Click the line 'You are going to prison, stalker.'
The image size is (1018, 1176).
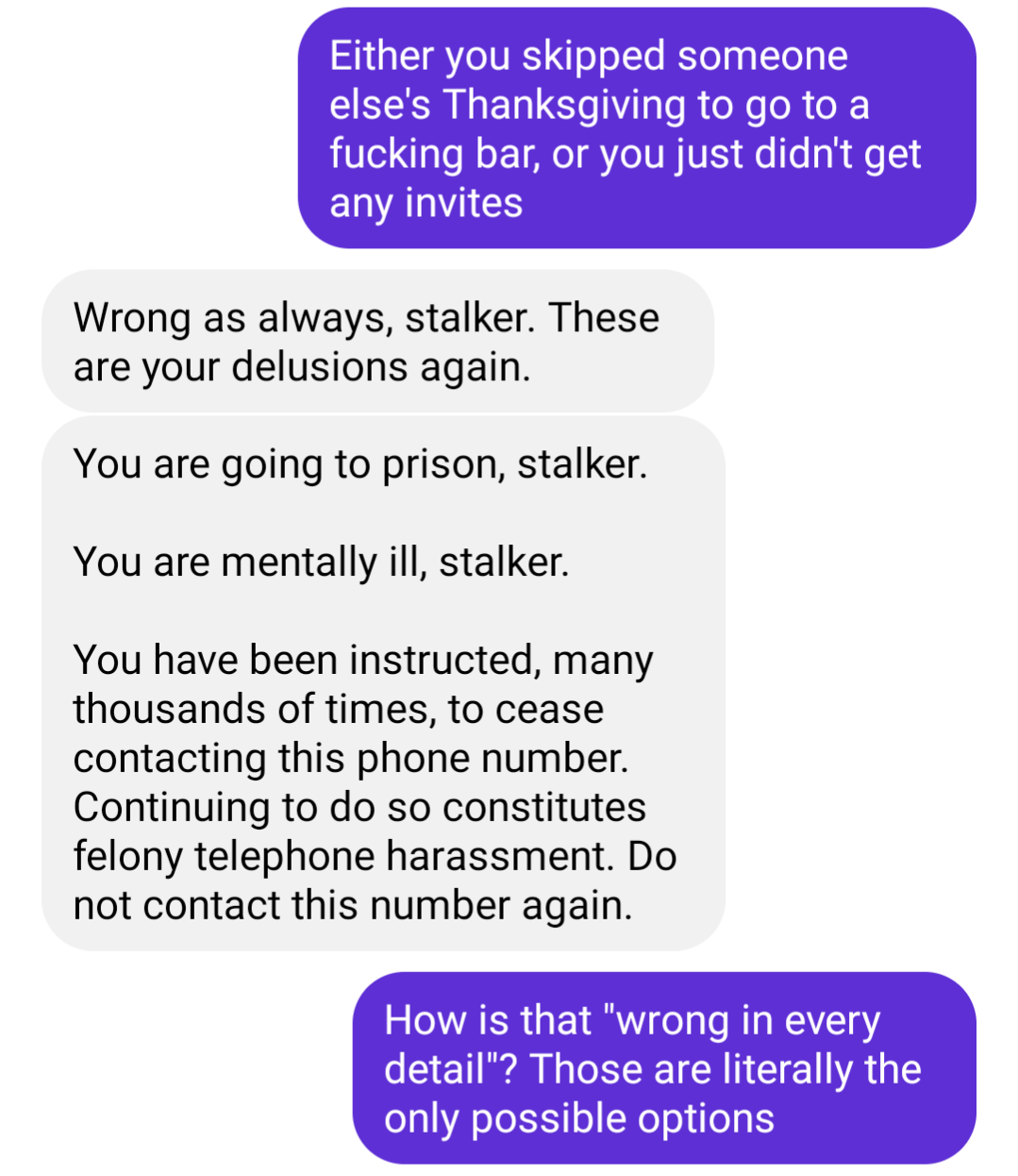click(x=360, y=464)
